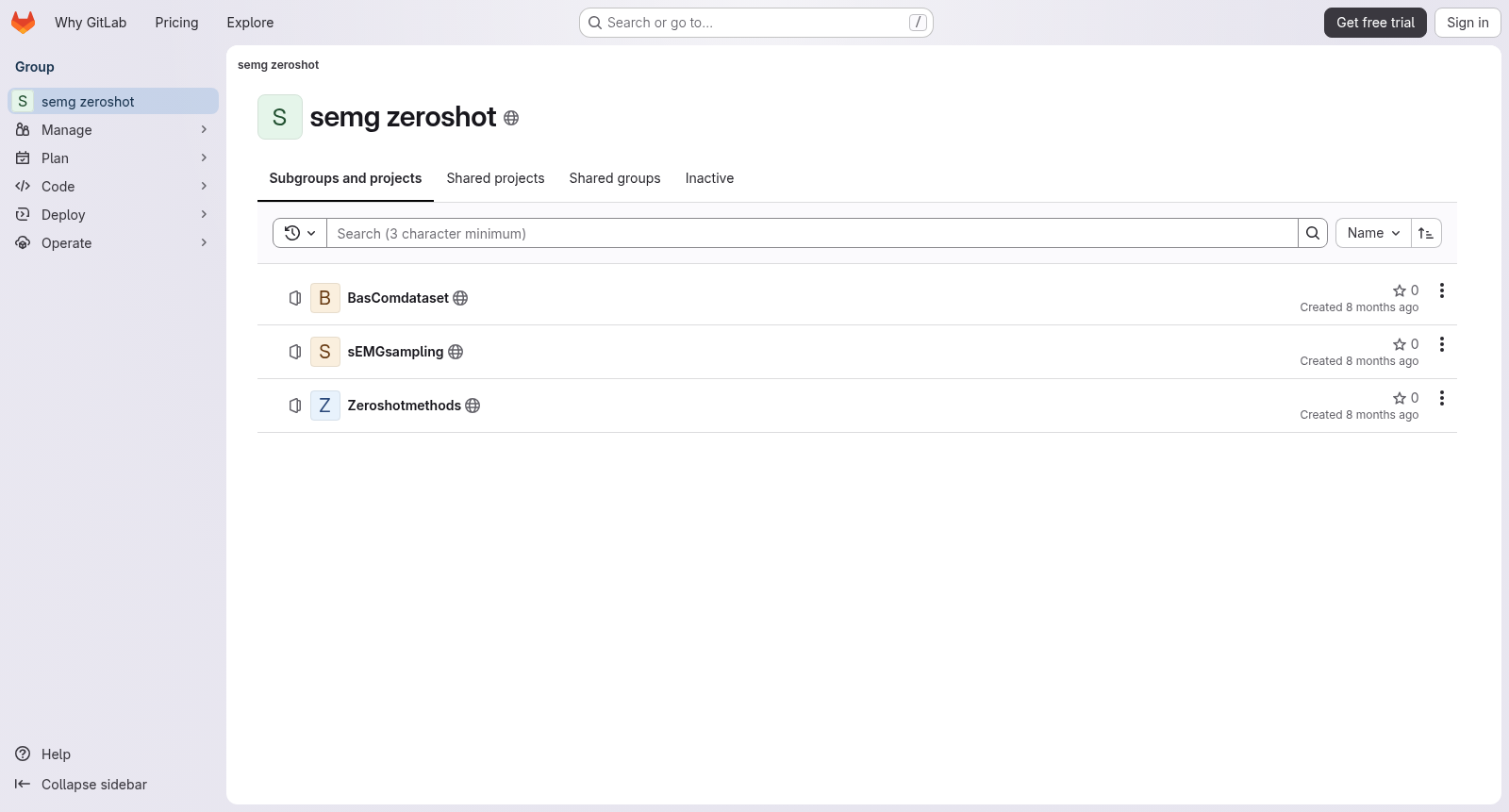This screenshot has width=1509, height=812.
Task: Open the actions menu for Zeroshotmethods
Action: [1442, 398]
